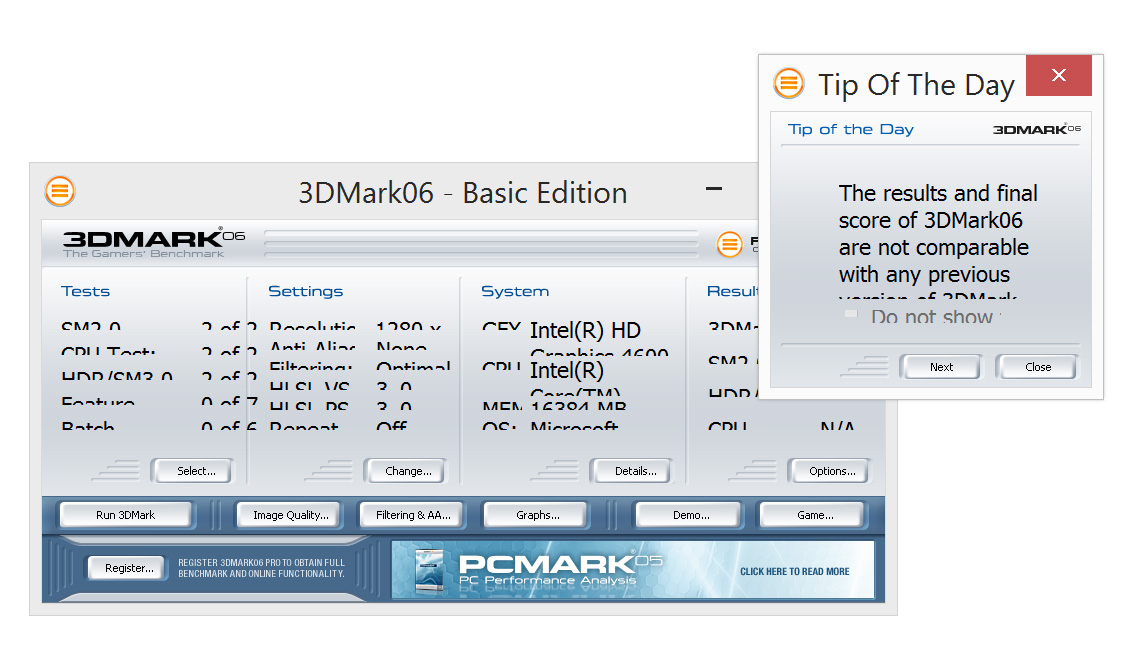Screen dimensions: 1128x668
Task: Click the tip text about 3DMark06 results
Action: click(937, 241)
